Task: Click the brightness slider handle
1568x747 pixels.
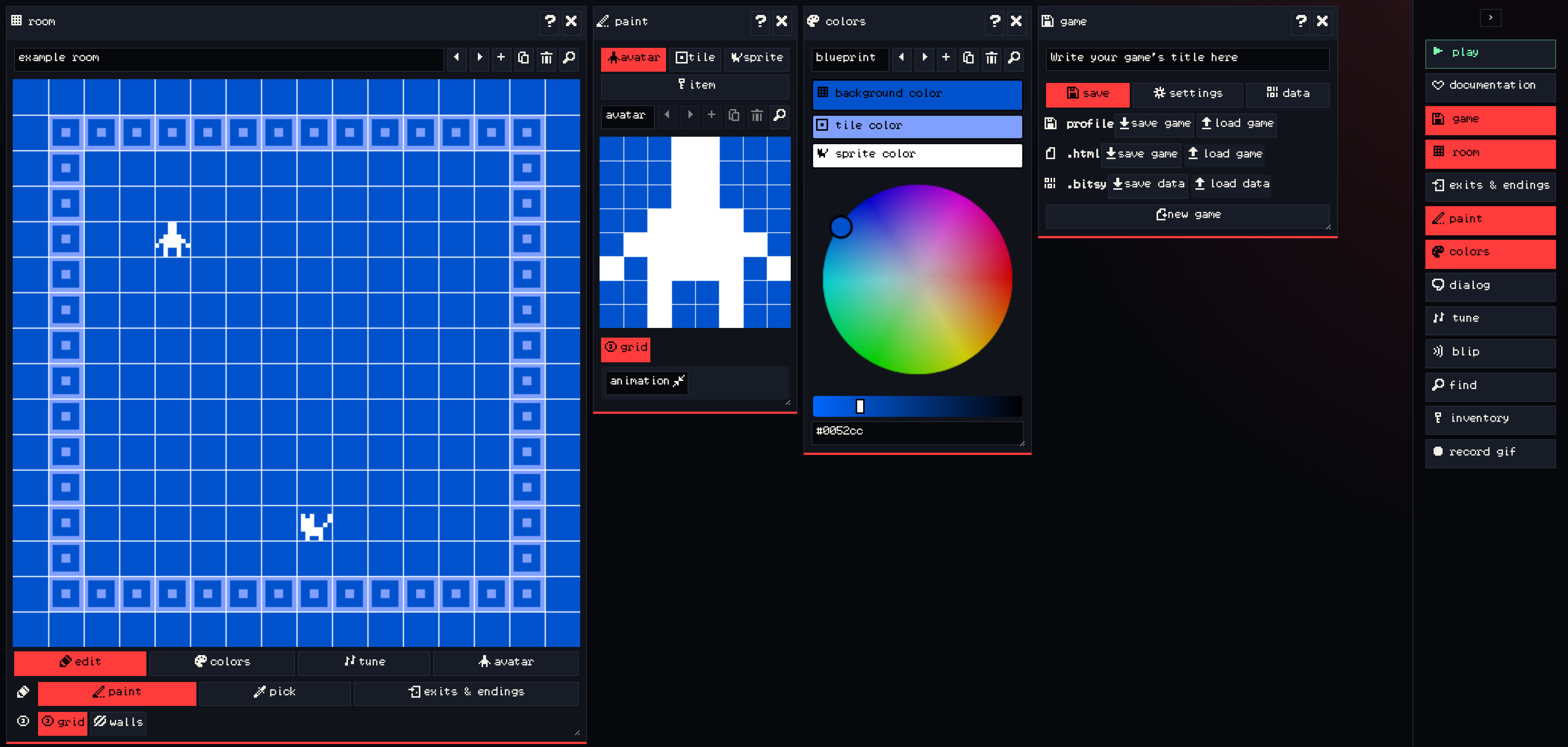Action: pos(860,407)
